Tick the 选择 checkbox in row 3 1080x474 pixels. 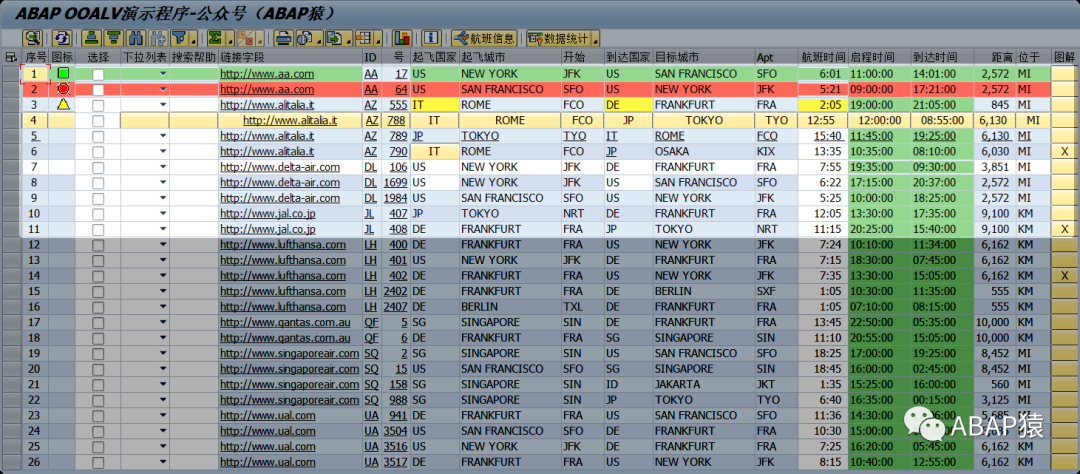(x=98, y=105)
